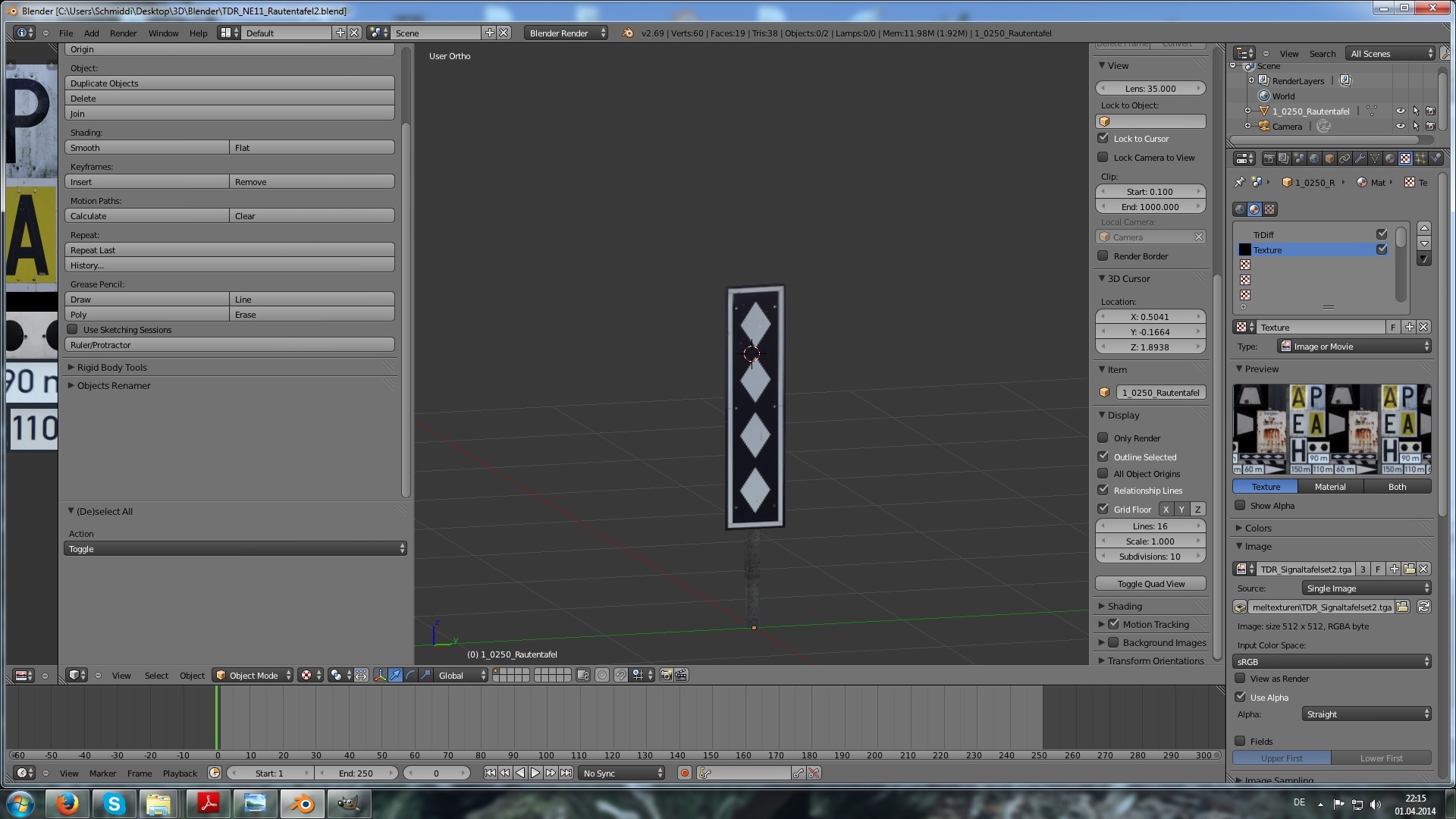Open the Particles tab in Properties

(x=1420, y=158)
